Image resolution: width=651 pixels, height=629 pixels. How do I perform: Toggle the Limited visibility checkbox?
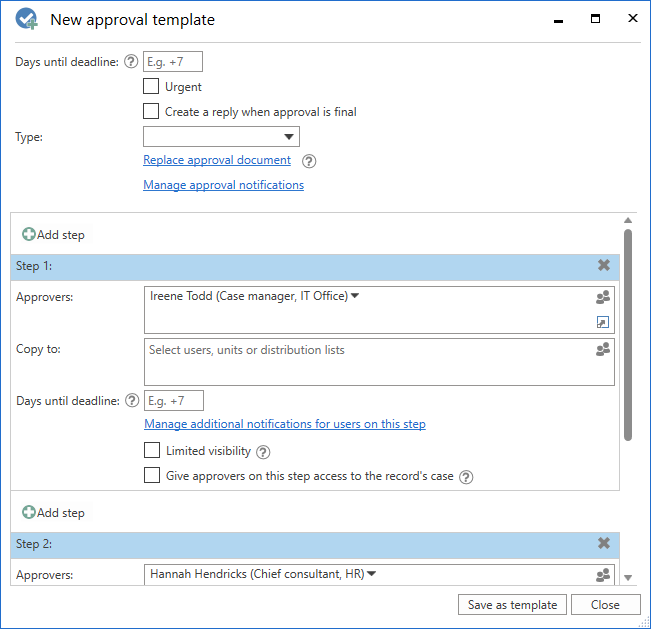pos(152,451)
